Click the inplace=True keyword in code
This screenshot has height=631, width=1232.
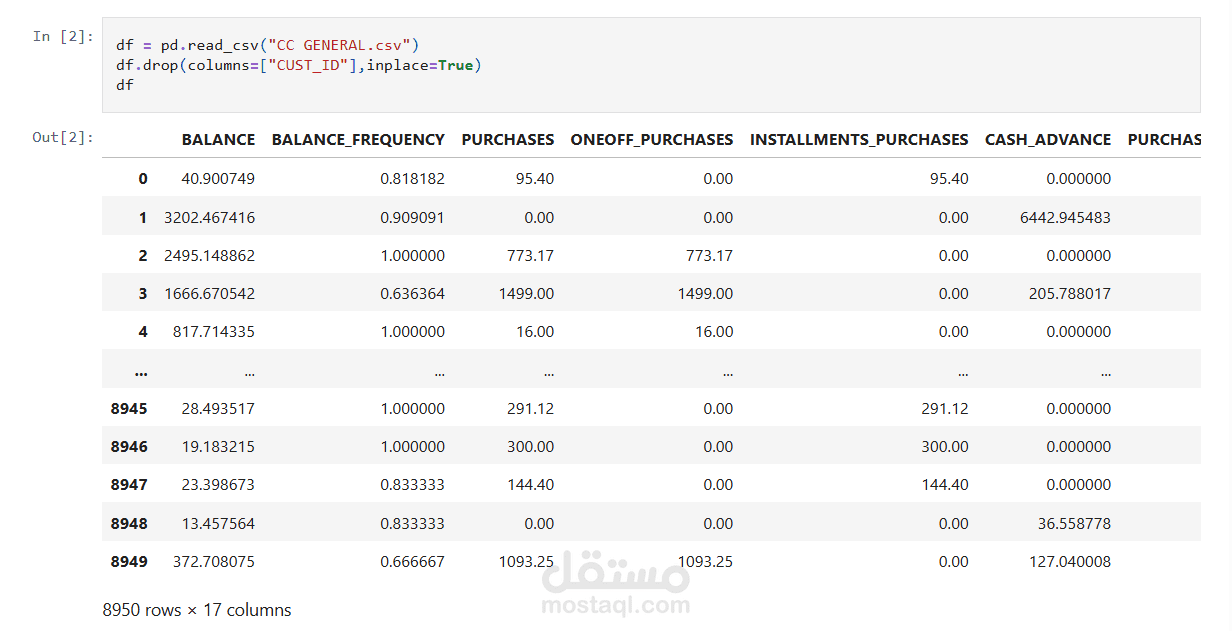(419, 65)
